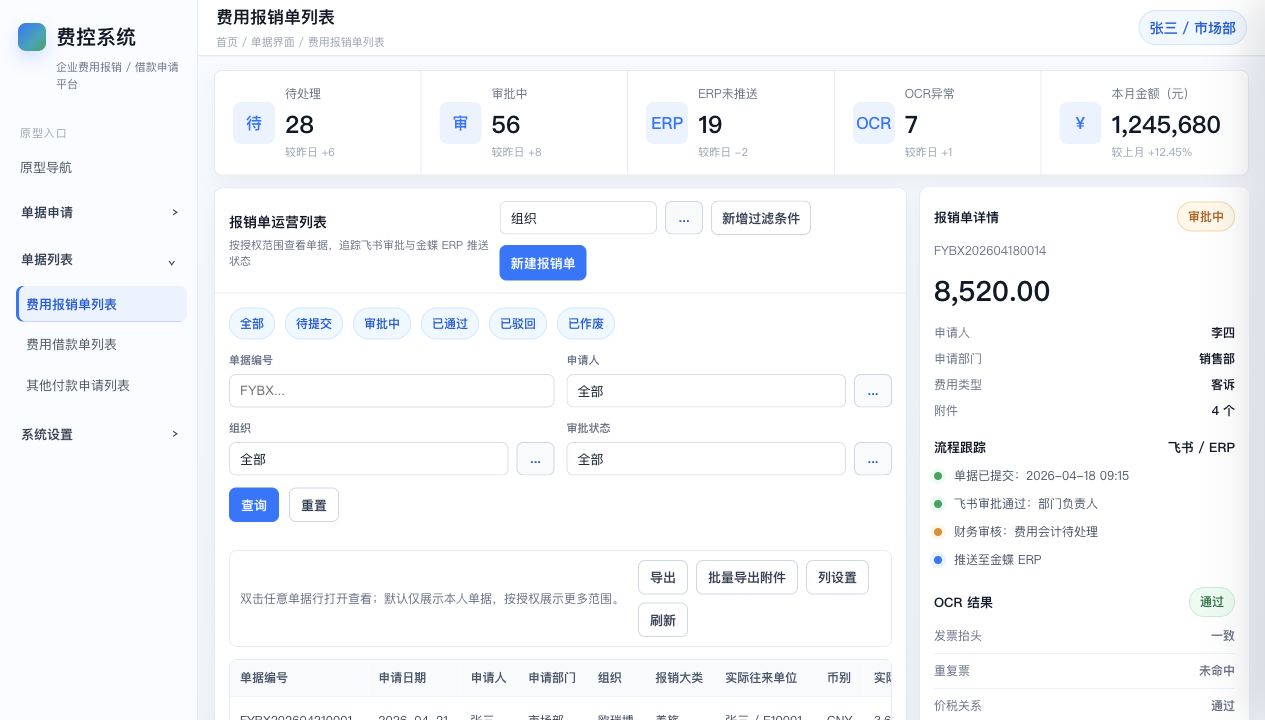Select the 已驳回 status tab
Image resolution: width=1265 pixels, height=720 pixels.
pos(518,323)
